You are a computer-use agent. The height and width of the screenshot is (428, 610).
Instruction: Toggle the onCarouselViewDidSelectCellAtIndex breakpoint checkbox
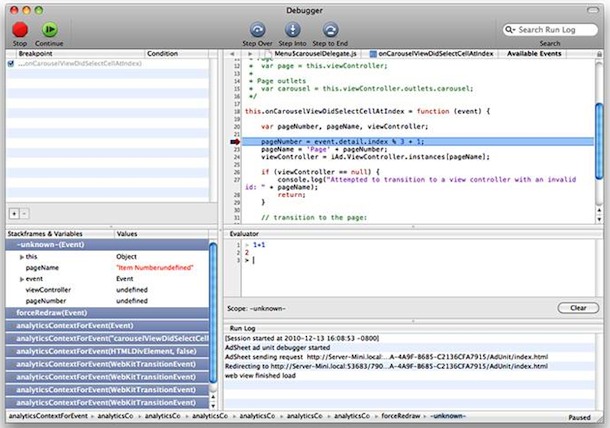point(11,63)
